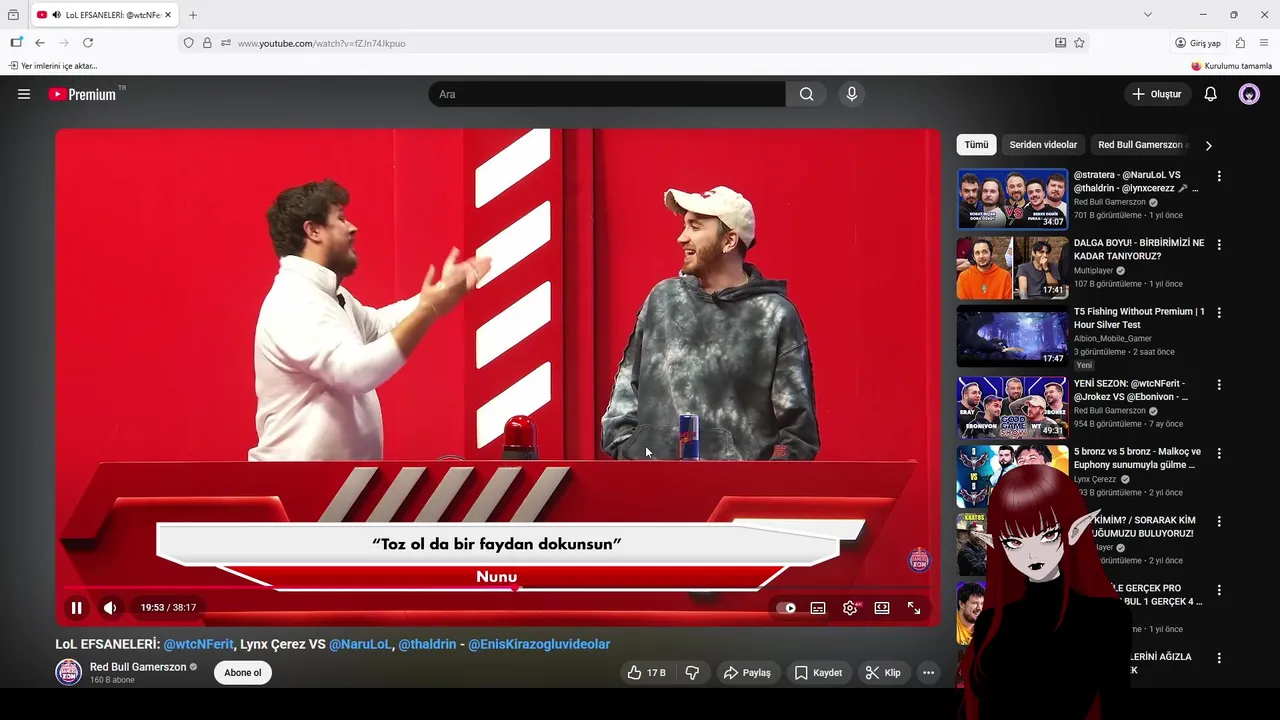Sign in with the Giriş yap button

pyautogui.click(x=1198, y=43)
